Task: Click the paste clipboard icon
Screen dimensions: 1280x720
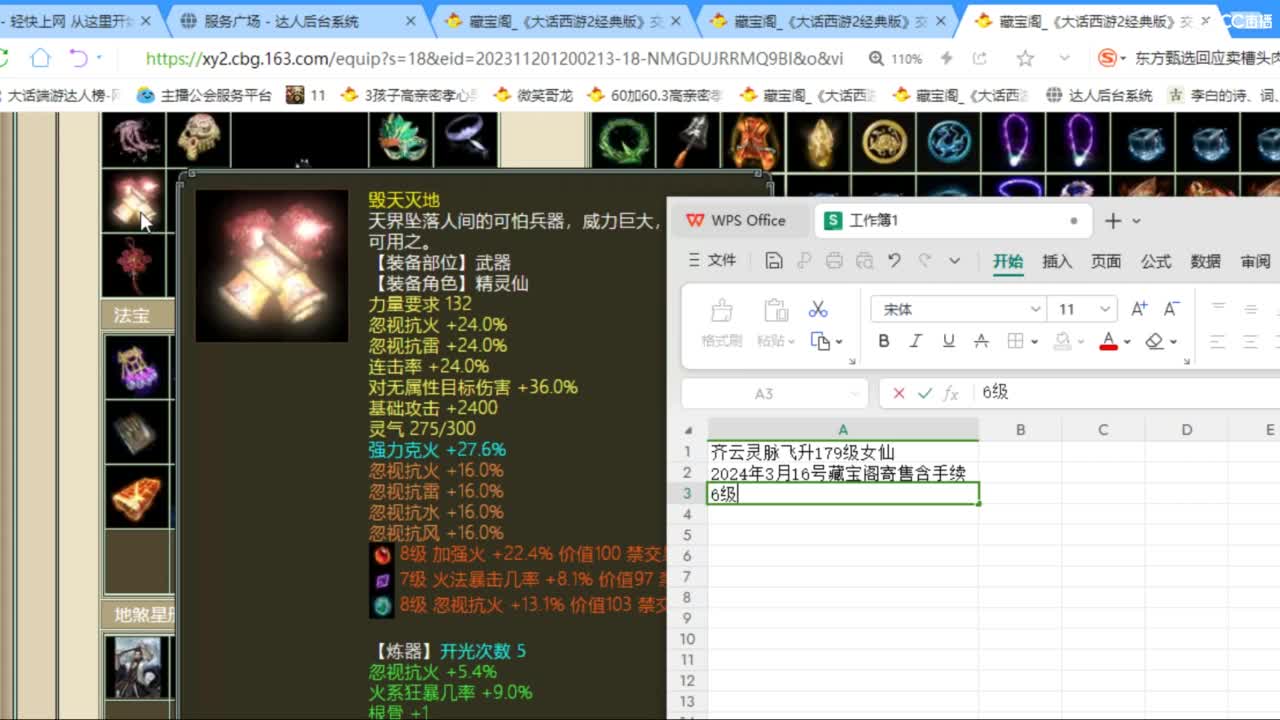Action: click(x=775, y=310)
